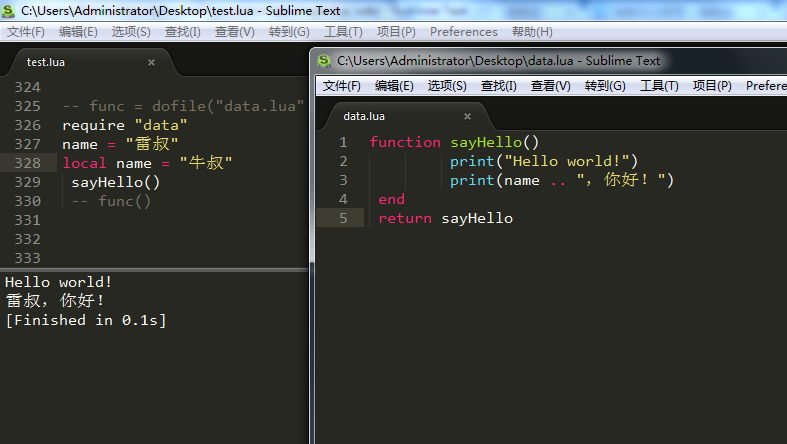The width and height of the screenshot is (787, 444).
Task: Click the commented -- func() line
Action: click(x=111, y=201)
